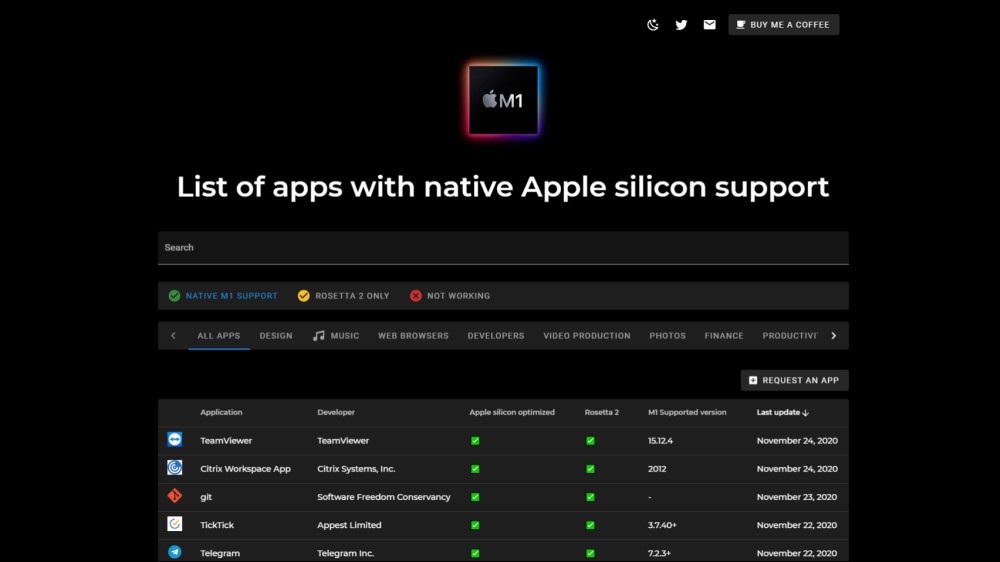Click the git app icon
The height and width of the screenshot is (562, 1000).
tap(175, 496)
